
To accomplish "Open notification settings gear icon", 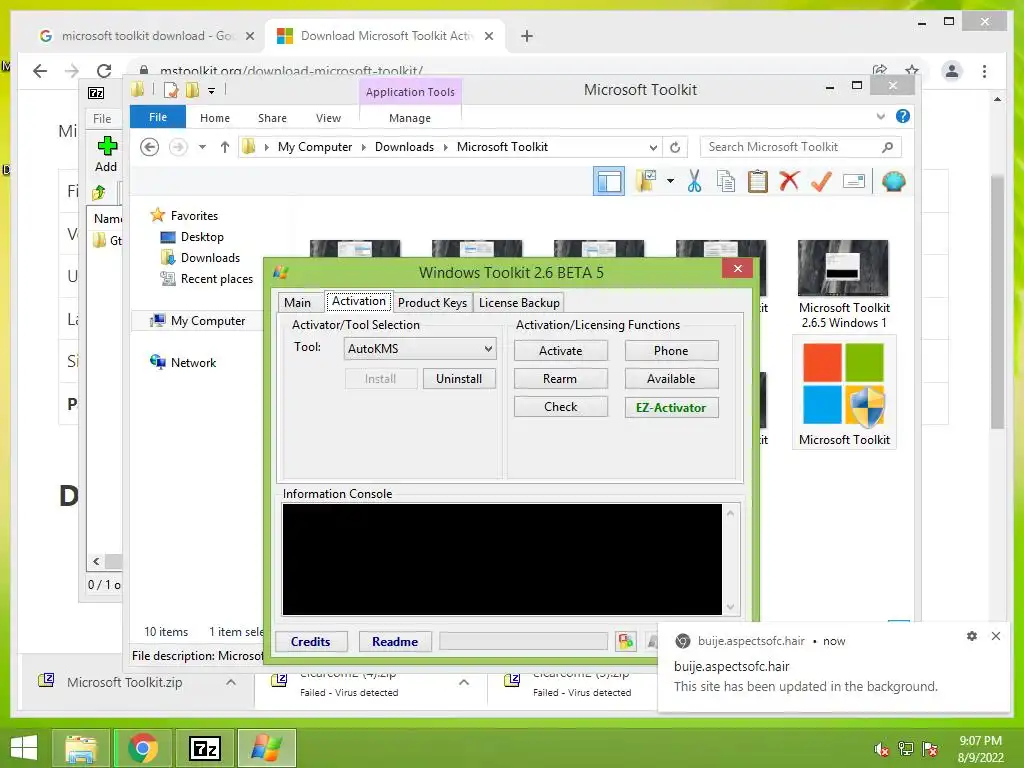I will (x=972, y=636).
